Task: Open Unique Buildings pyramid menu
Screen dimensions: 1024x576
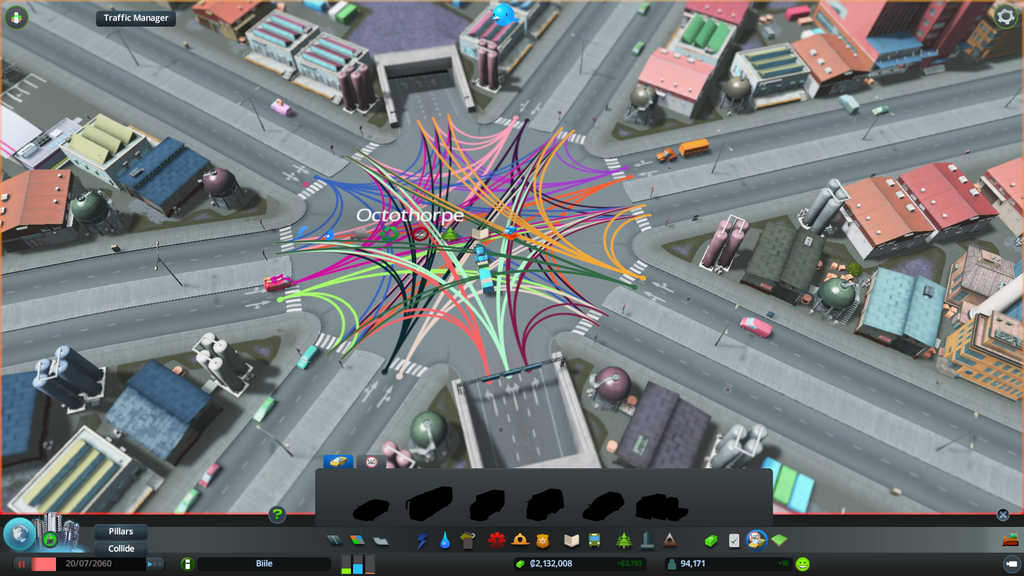Action: click(669, 540)
